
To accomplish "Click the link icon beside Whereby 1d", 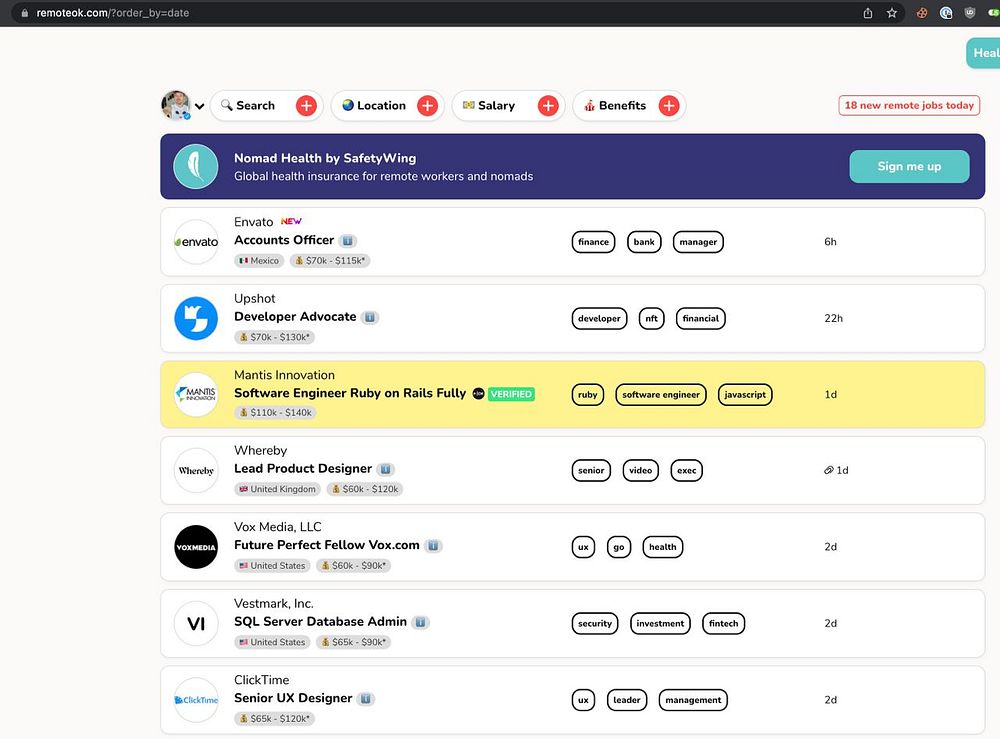I will click(828, 471).
